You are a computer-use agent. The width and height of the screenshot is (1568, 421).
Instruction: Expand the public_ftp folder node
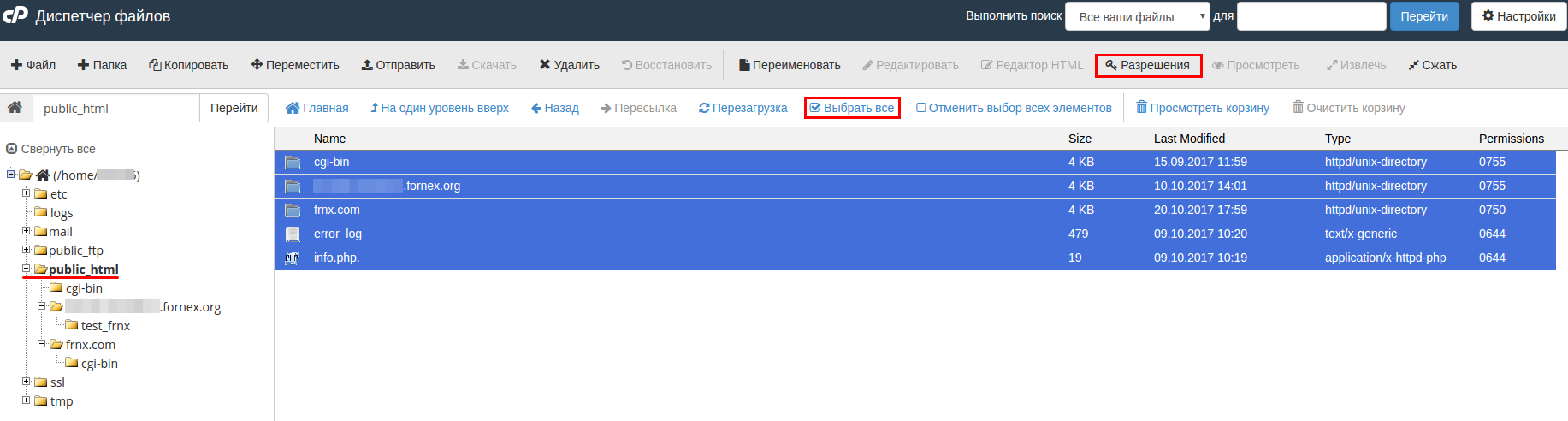pyautogui.click(x=27, y=249)
